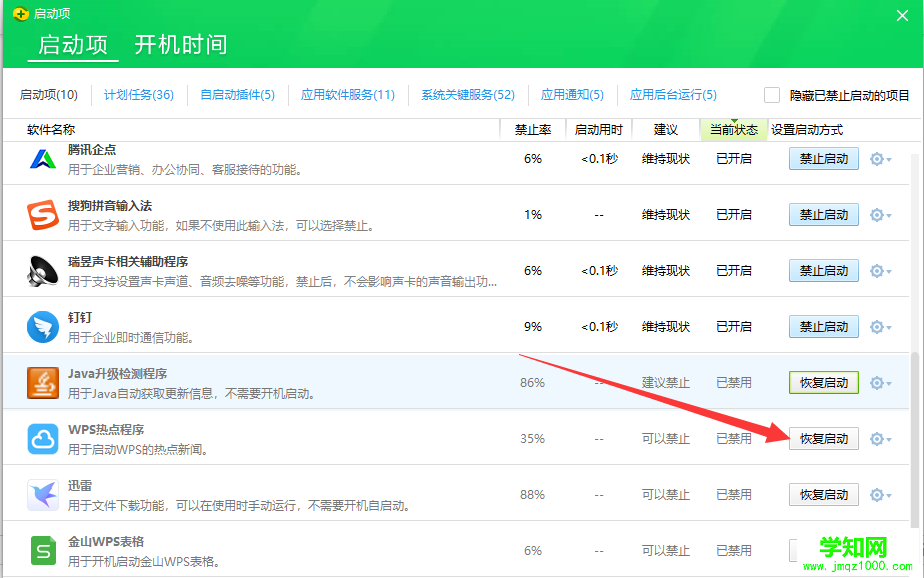Click the 建议禁止 suggestion for Java
Viewport: 924px width, 578px height.
(666, 383)
